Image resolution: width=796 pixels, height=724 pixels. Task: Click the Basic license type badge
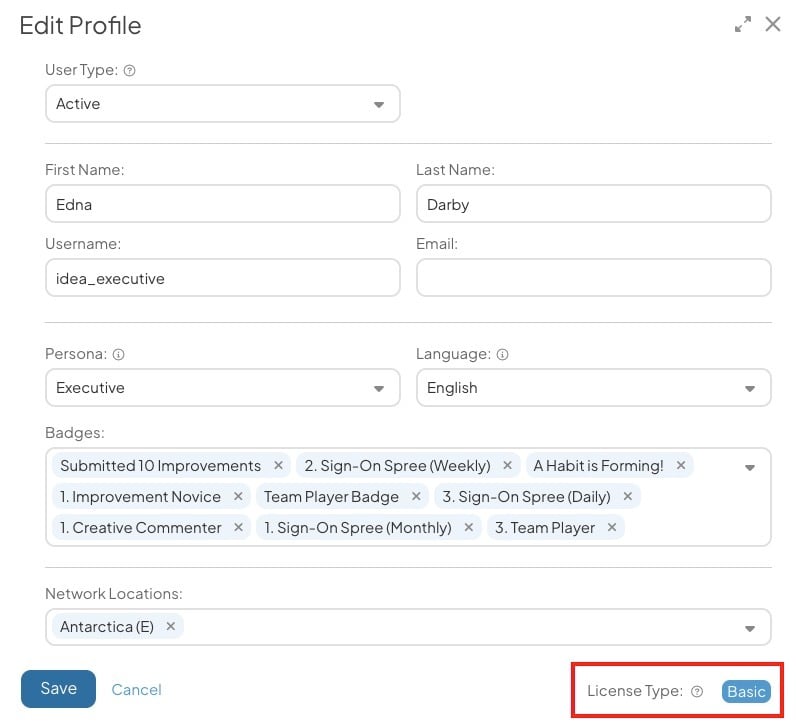pyautogui.click(x=746, y=692)
